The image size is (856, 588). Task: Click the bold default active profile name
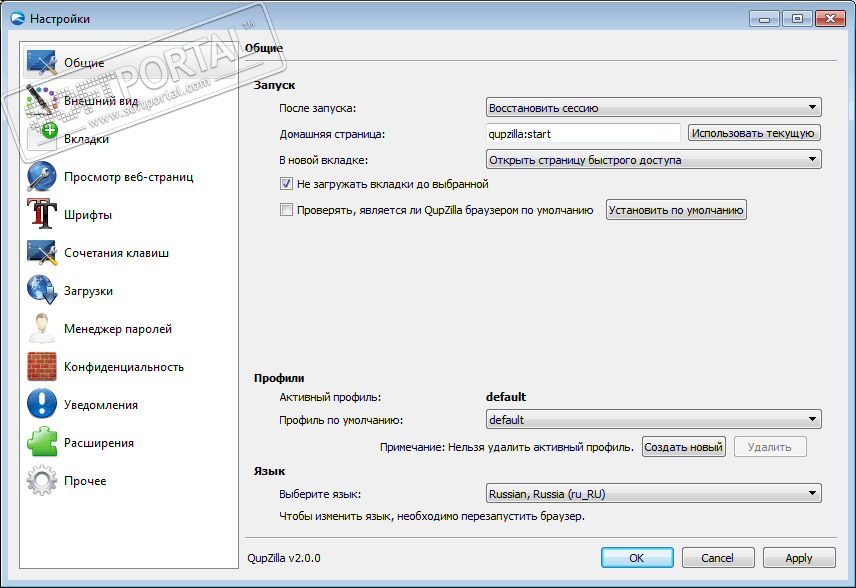[x=506, y=397]
